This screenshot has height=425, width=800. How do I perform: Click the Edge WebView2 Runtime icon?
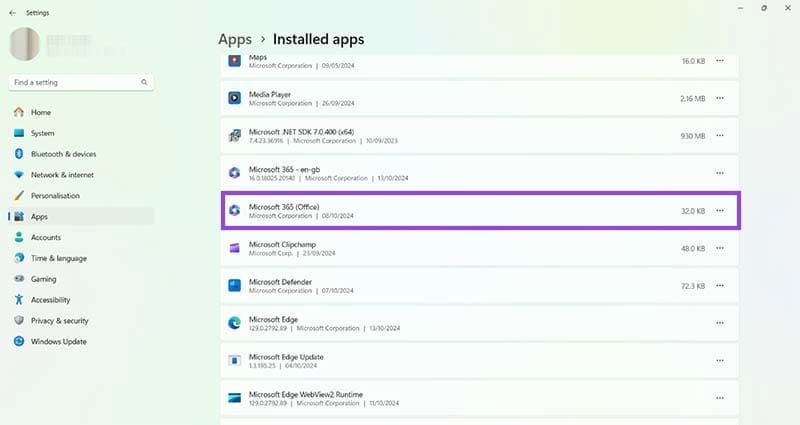coord(235,398)
